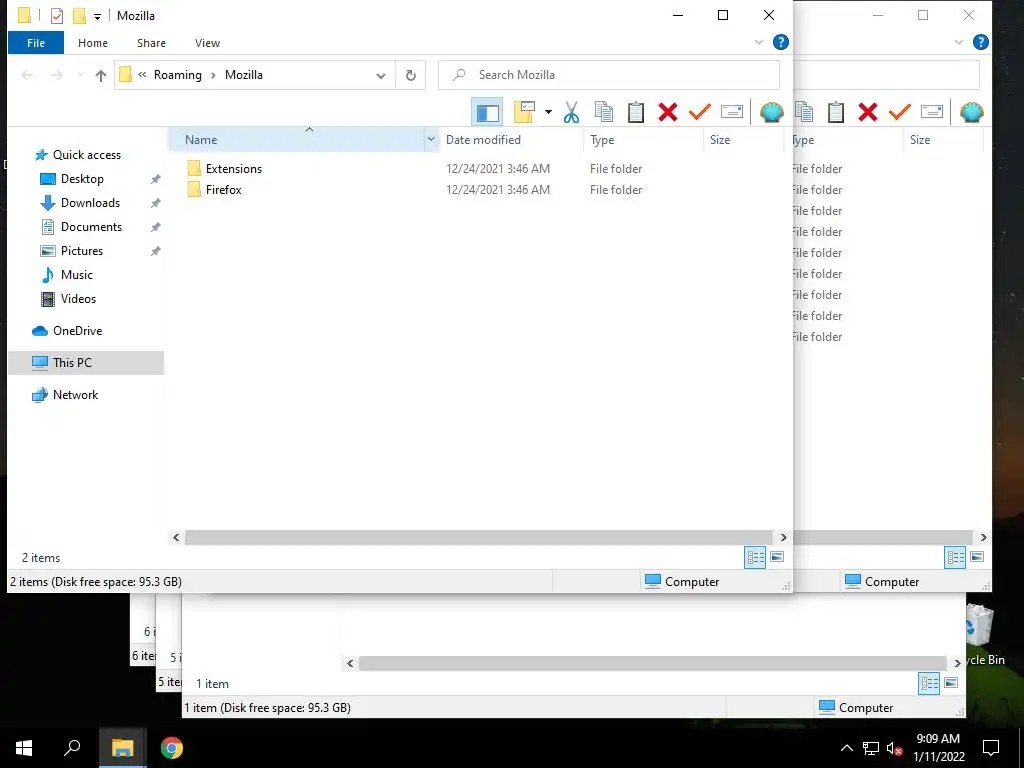Sort by Type column in Mozilla window
The height and width of the screenshot is (768, 1024).
coord(643,140)
